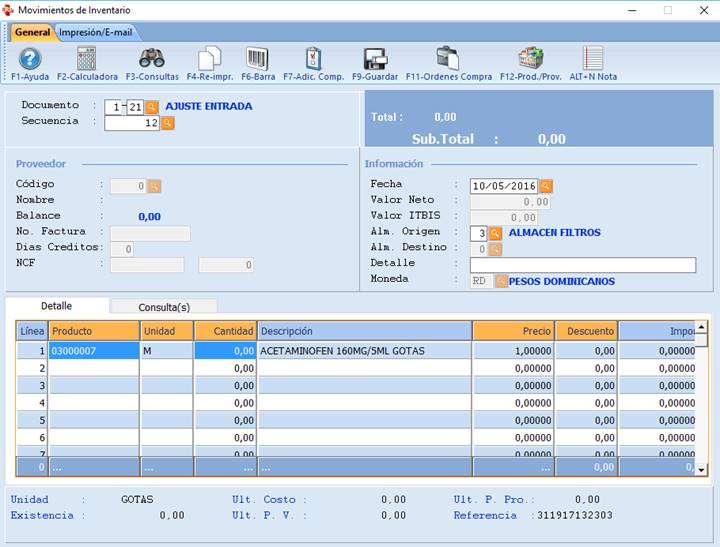
Task: Add a note with ALT+N Nota
Action: [x=593, y=59]
